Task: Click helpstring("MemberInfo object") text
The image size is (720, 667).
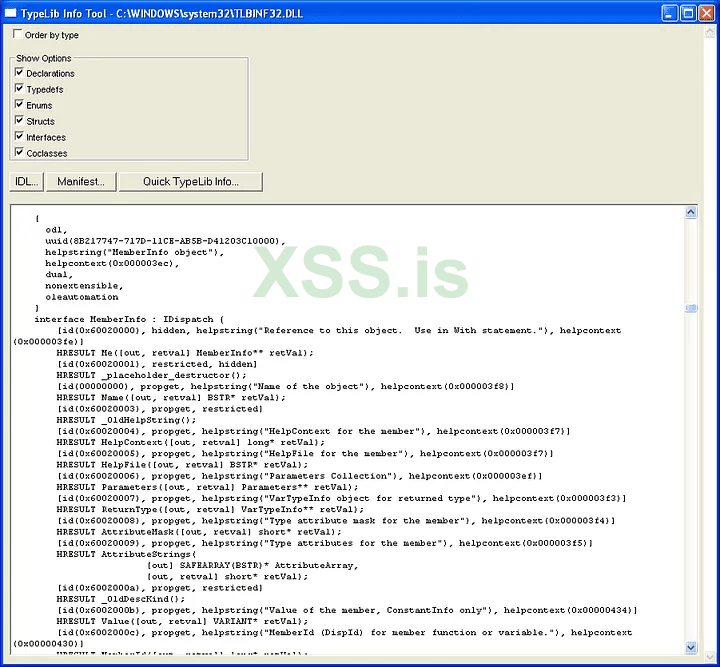Action: pyautogui.click(x=135, y=252)
